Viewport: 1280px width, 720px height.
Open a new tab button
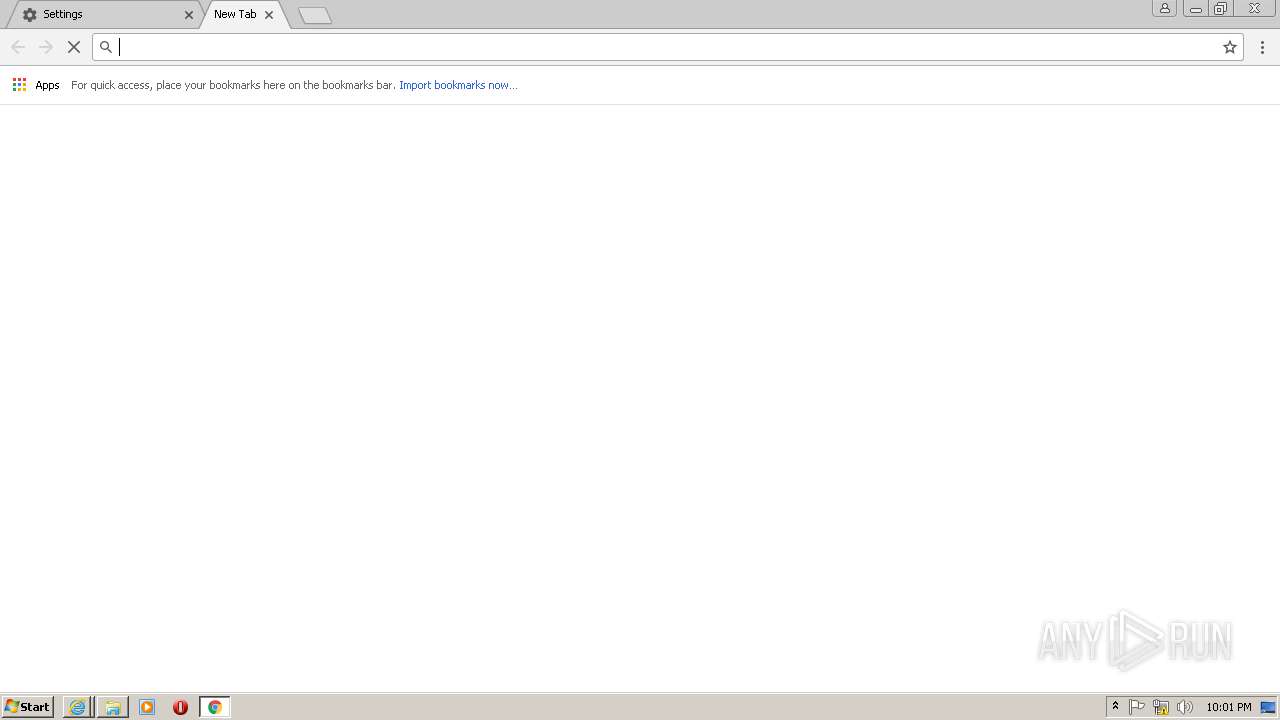[315, 15]
